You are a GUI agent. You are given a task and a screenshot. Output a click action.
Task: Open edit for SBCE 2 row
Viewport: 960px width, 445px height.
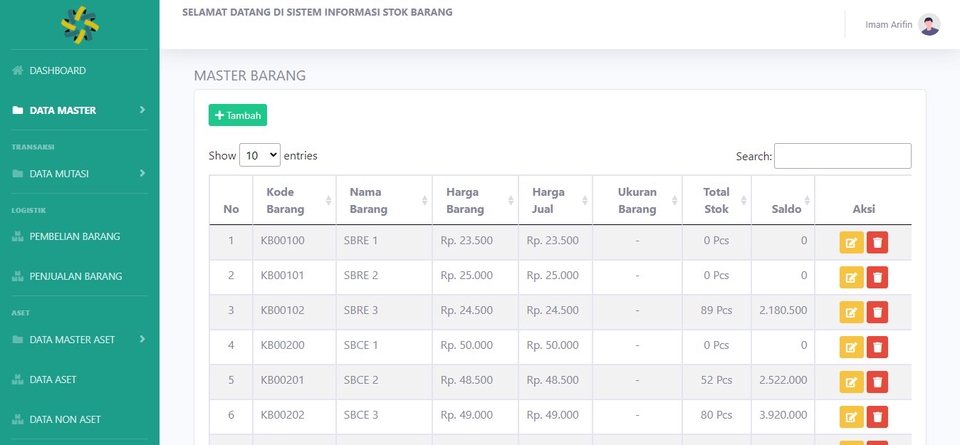[851, 382]
